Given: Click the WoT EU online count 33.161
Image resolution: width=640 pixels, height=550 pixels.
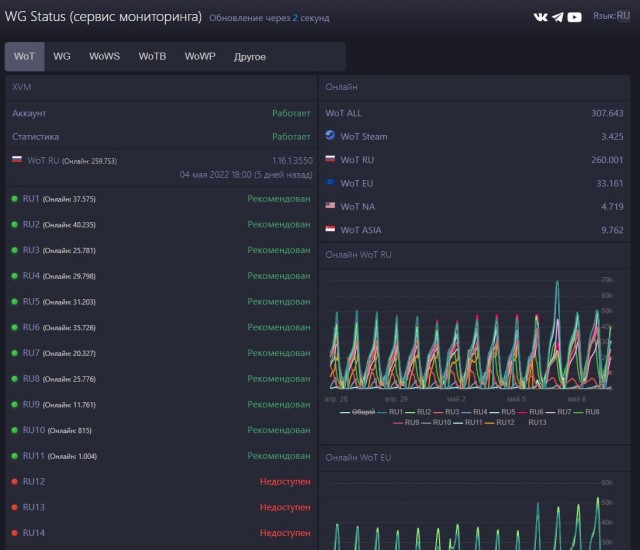Looking at the screenshot, I should pos(610,183).
